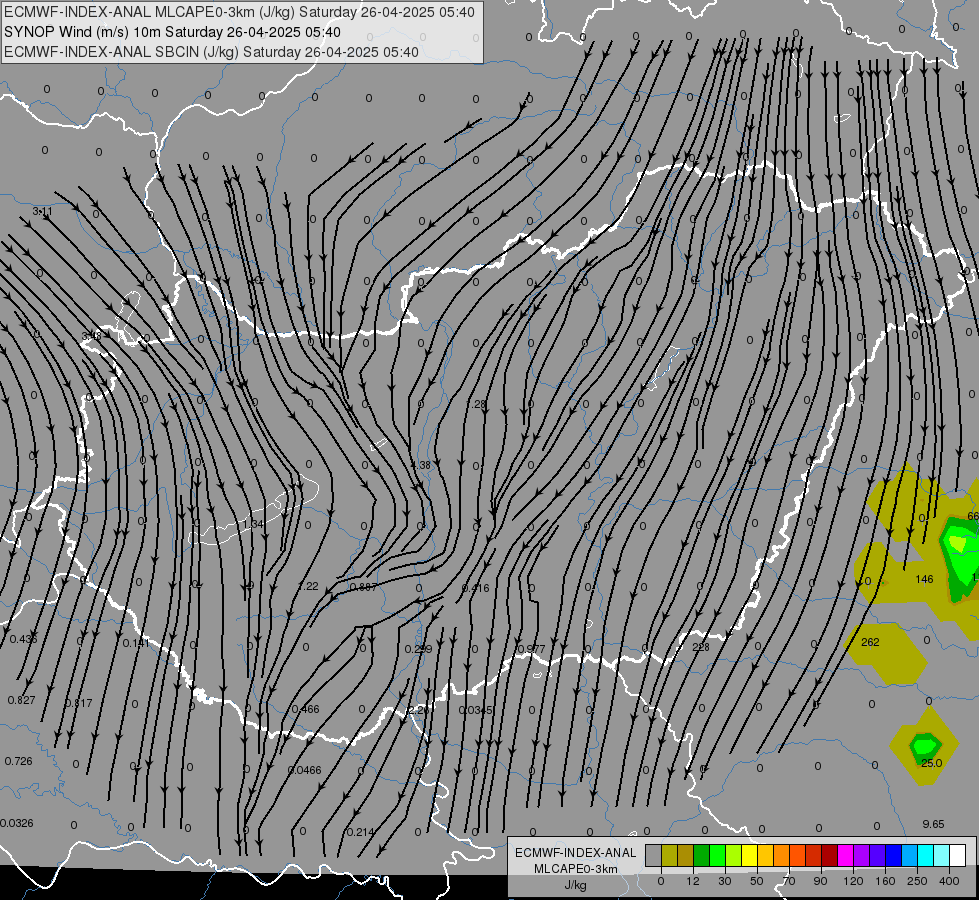Select the dark red legend swatch
979x900 pixels.
(x=830, y=855)
